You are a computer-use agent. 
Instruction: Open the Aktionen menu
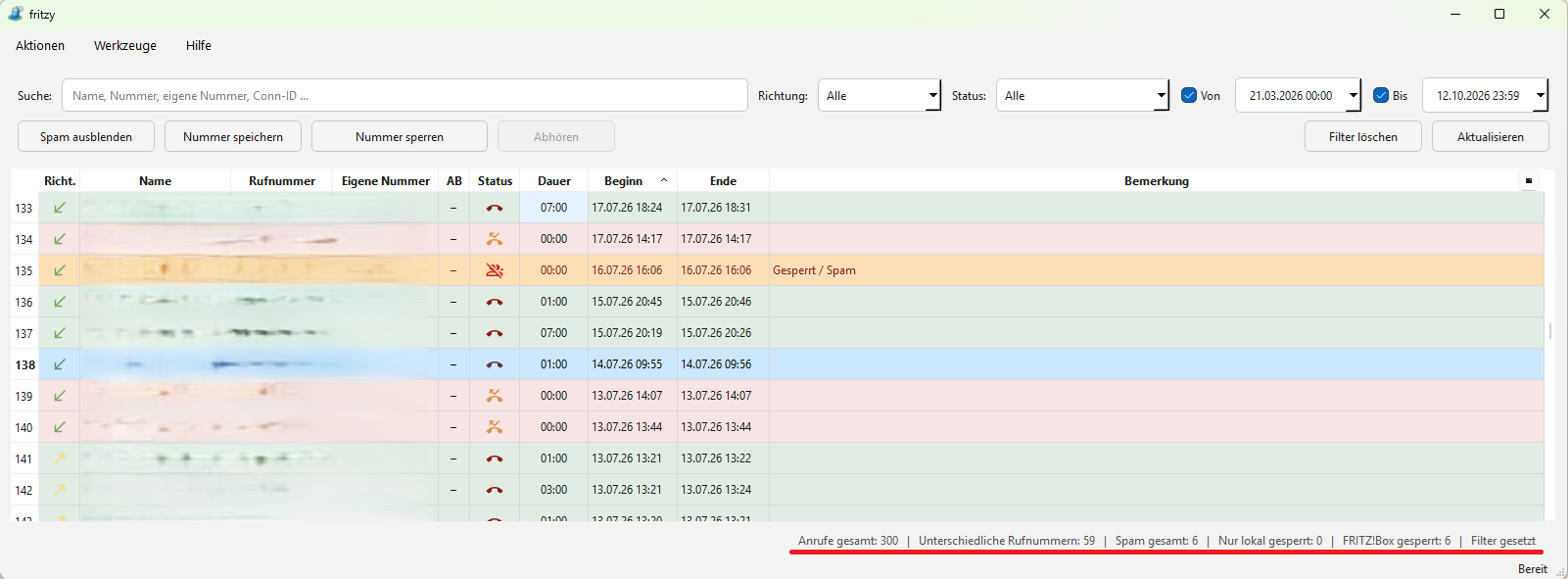coord(40,46)
